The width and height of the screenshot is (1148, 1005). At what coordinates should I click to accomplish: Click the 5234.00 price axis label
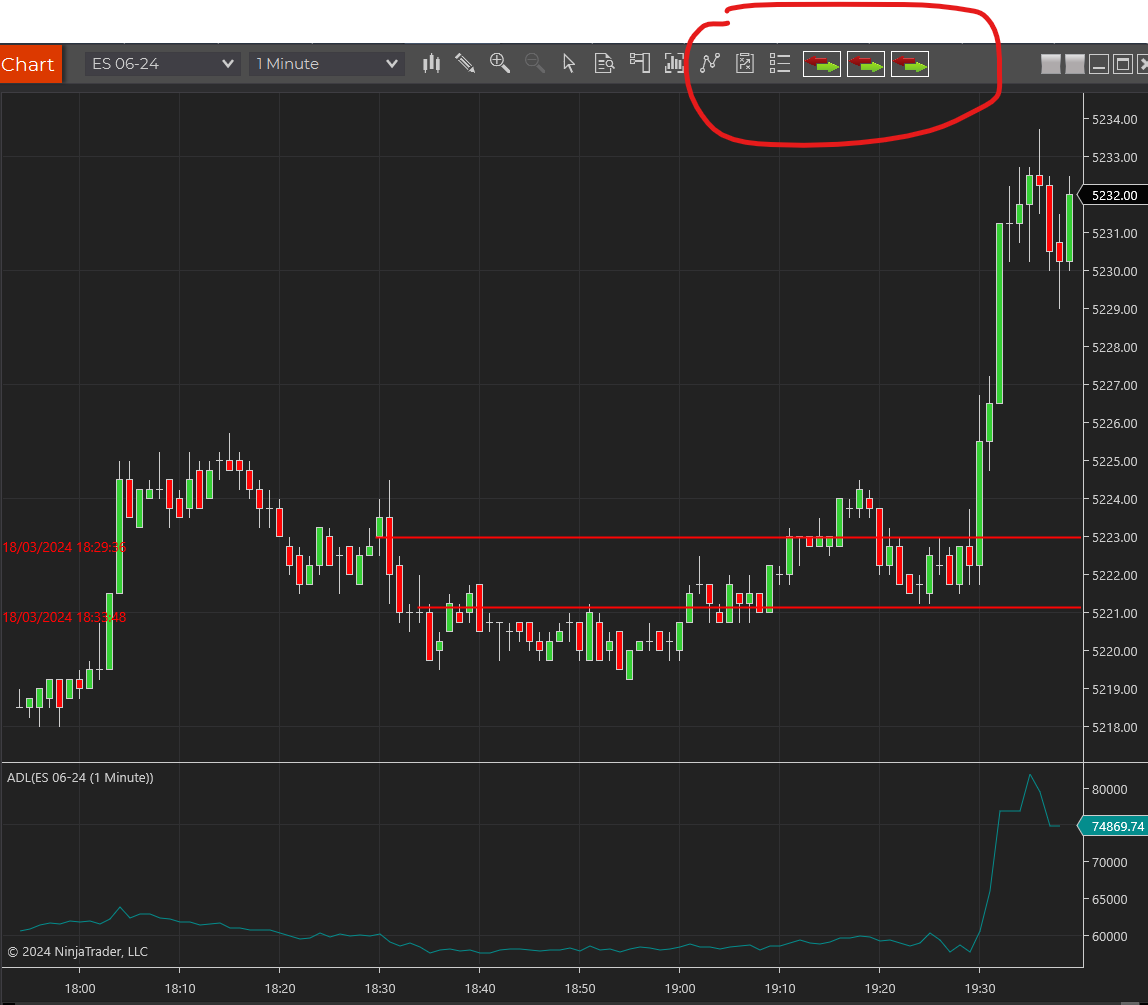click(x=1114, y=119)
